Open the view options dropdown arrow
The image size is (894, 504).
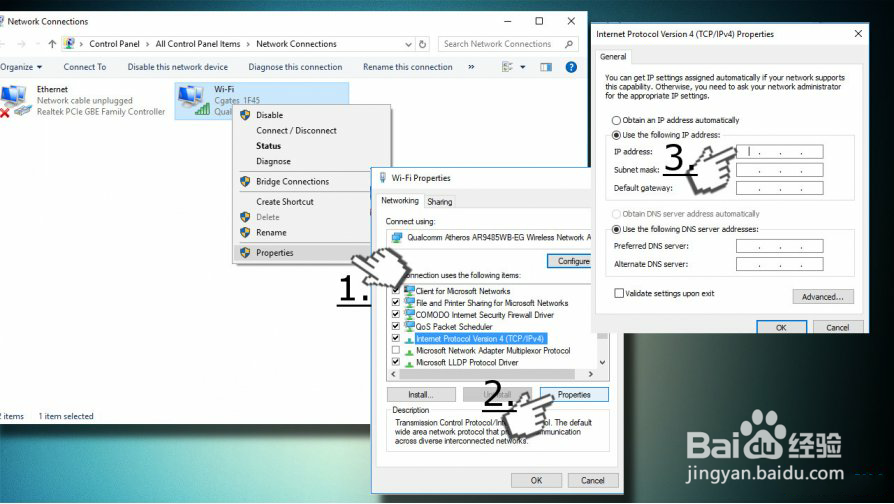[523, 67]
